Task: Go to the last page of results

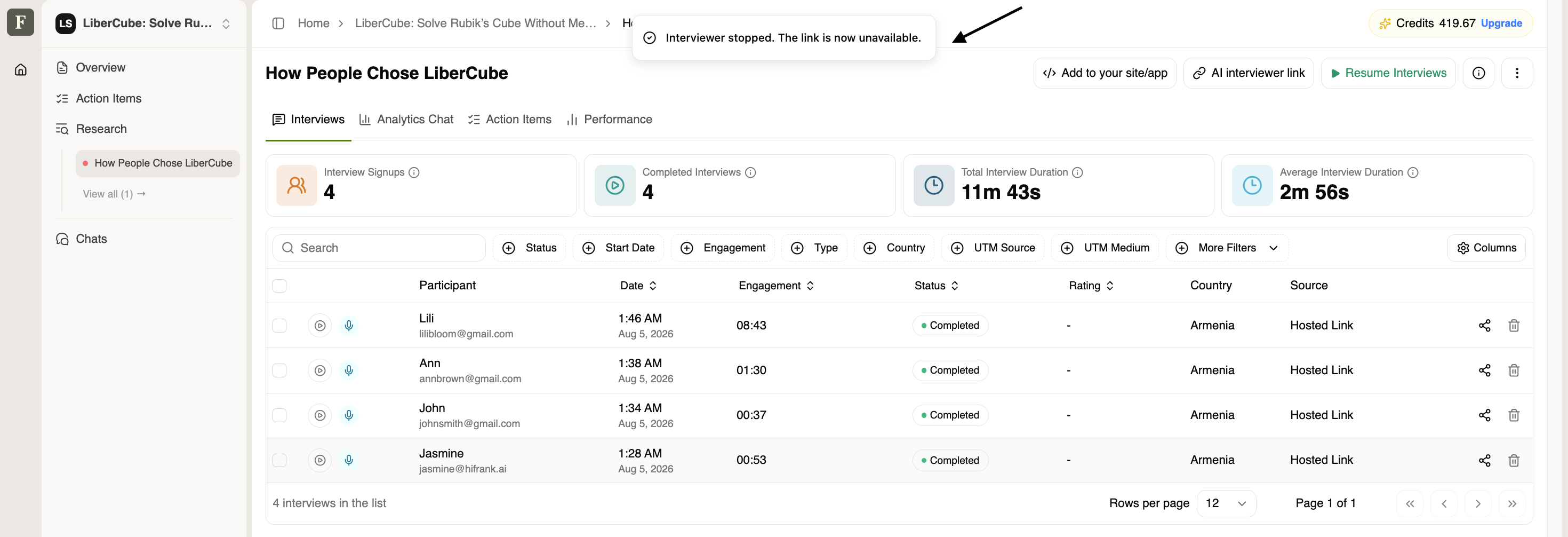Action: (x=1512, y=503)
